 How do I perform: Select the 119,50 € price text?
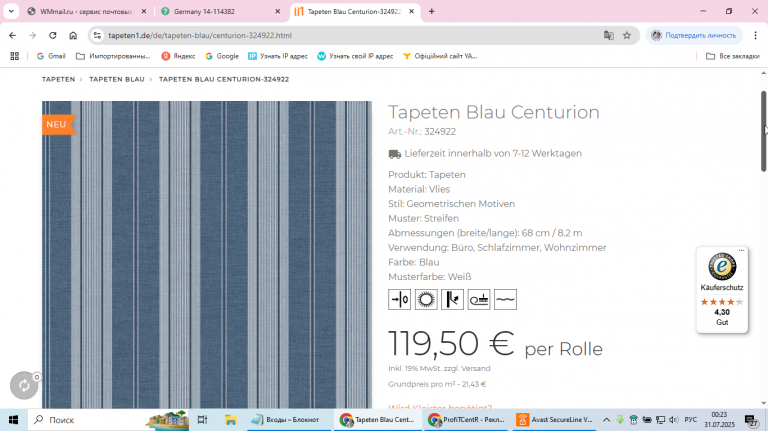[x=451, y=342]
